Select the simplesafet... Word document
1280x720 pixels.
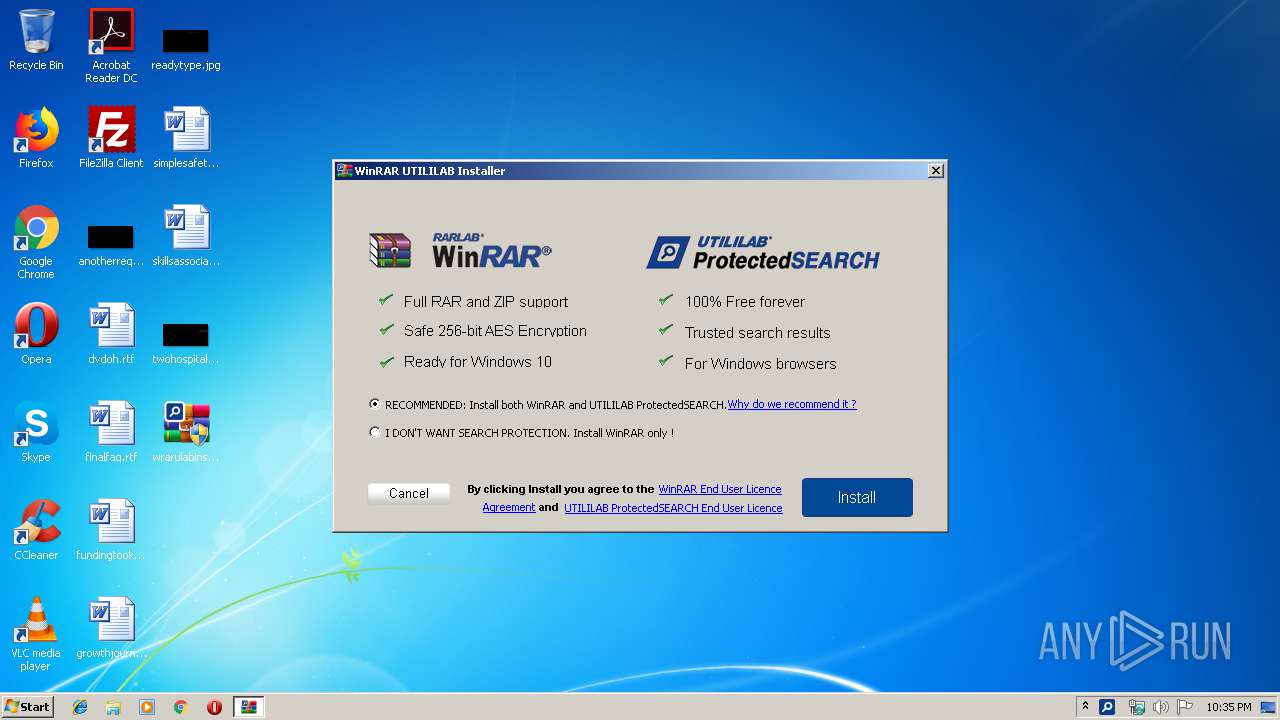186,138
